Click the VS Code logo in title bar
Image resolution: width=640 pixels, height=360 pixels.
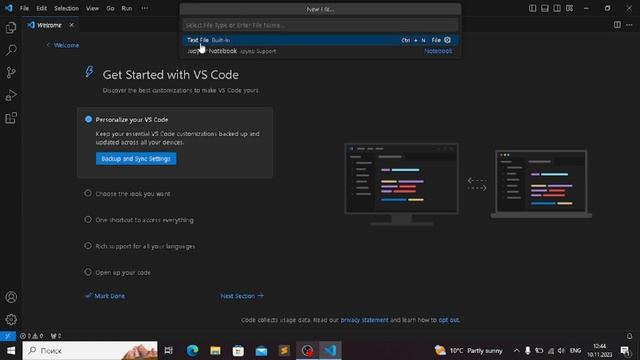click(9, 8)
